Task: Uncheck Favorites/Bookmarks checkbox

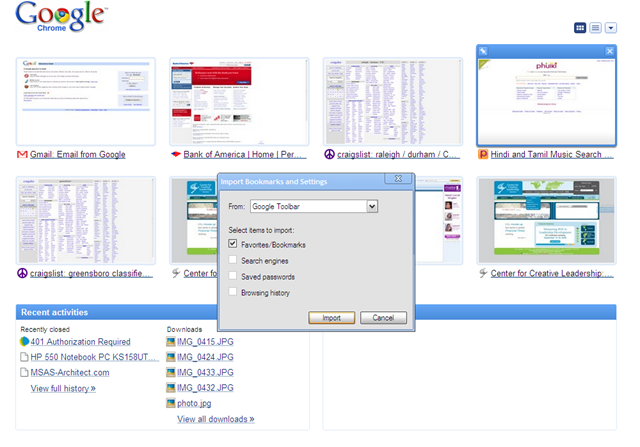Action: click(233, 244)
